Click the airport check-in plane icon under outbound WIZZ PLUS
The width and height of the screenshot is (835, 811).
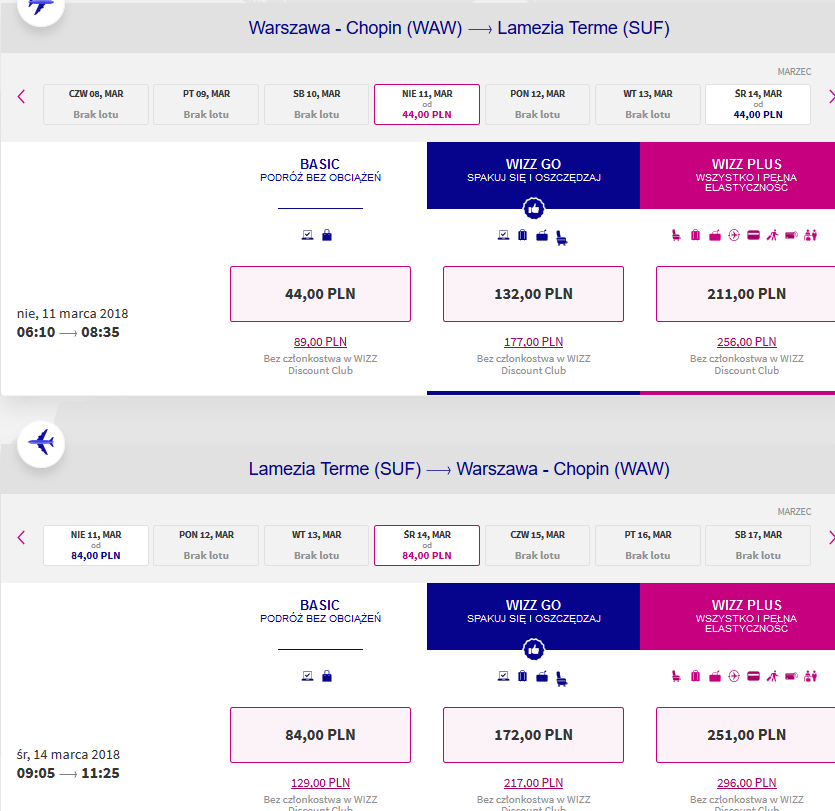point(734,235)
